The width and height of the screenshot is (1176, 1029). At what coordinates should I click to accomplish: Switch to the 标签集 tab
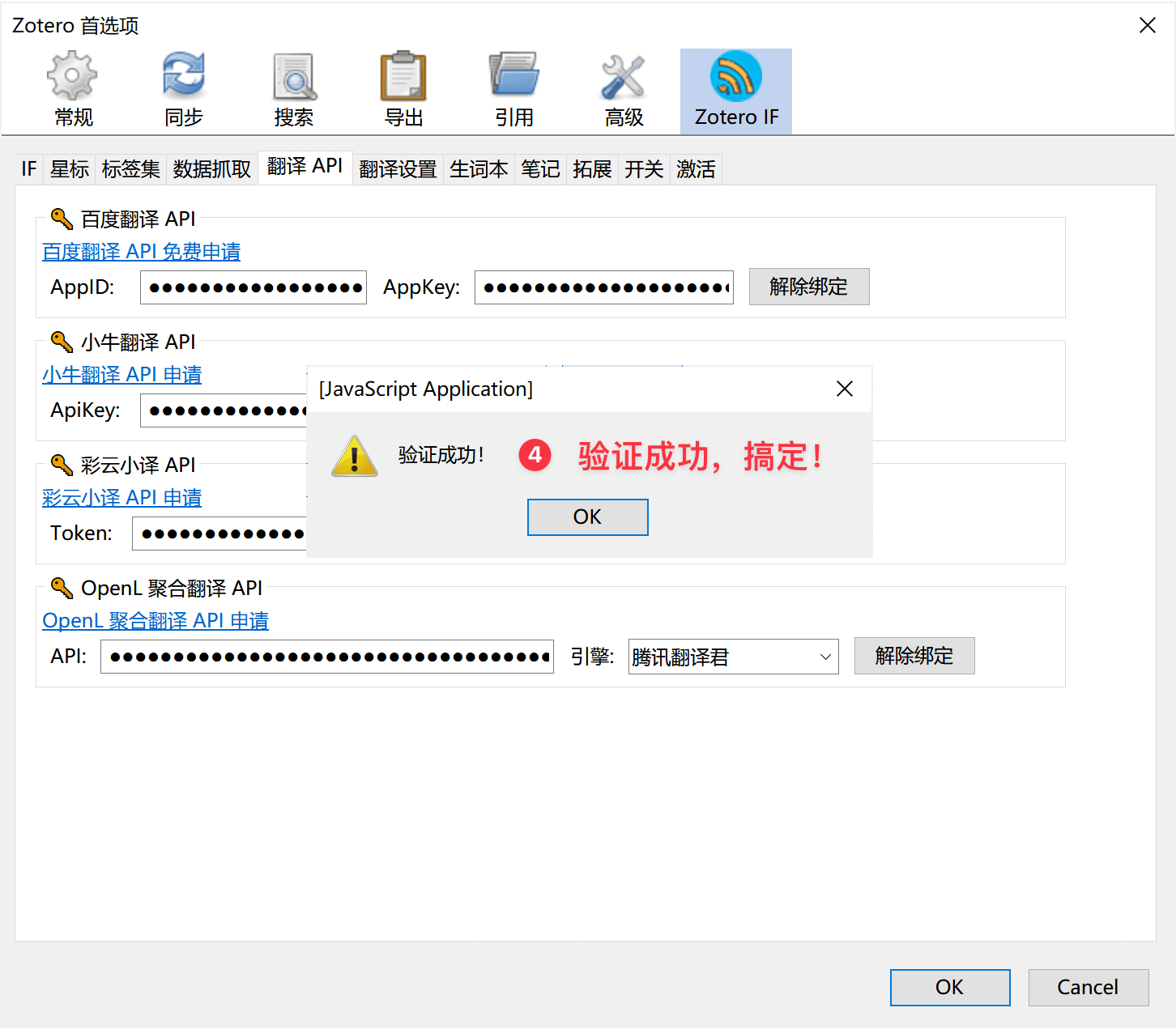(131, 169)
